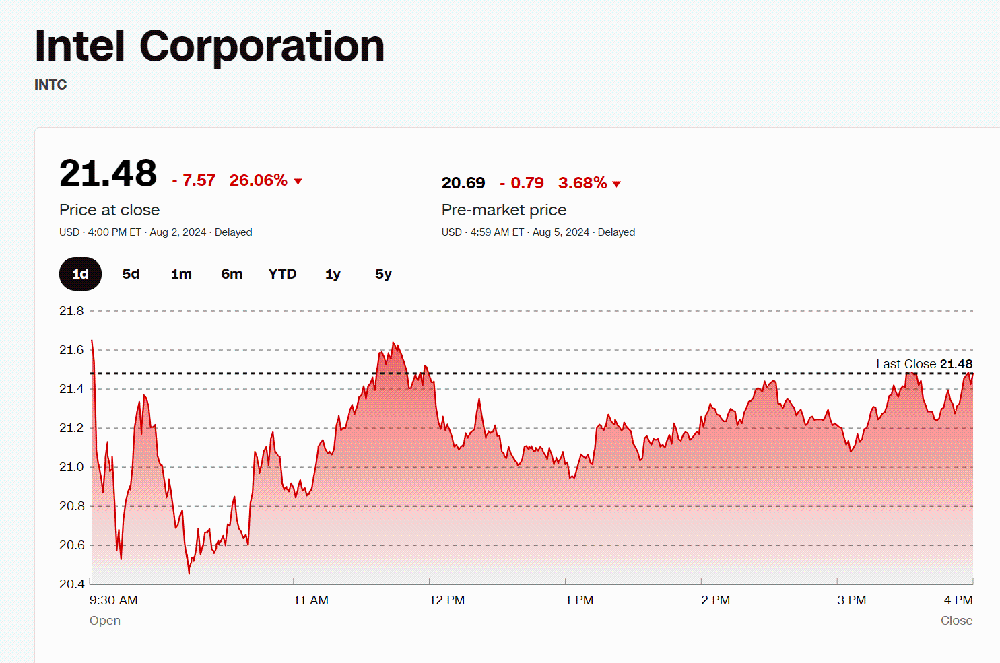The width and height of the screenshot is (1000, 663).
Task: Switch chart to 1m range
Action: (x=181, y=274)
